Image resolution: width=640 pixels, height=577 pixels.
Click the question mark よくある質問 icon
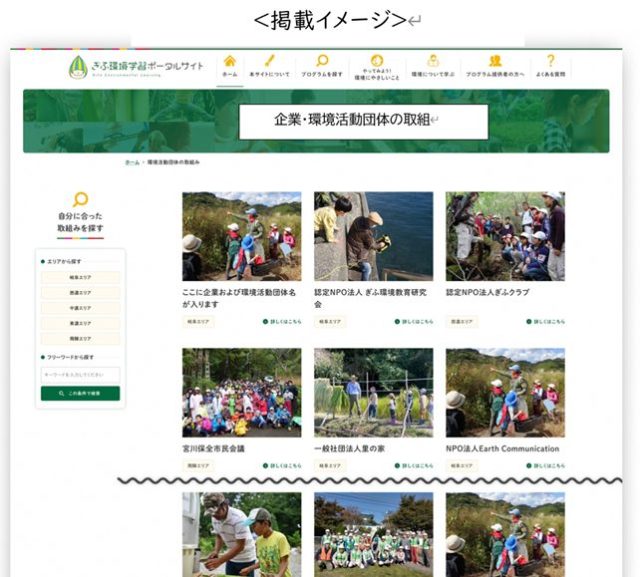point(550,62)
